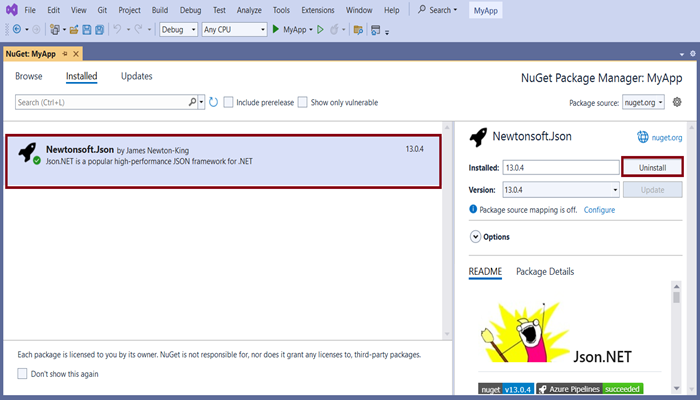The height and width of the screenshot is (400, 700).
Task: Open the search history dropdown arrow
Action: 201,102
